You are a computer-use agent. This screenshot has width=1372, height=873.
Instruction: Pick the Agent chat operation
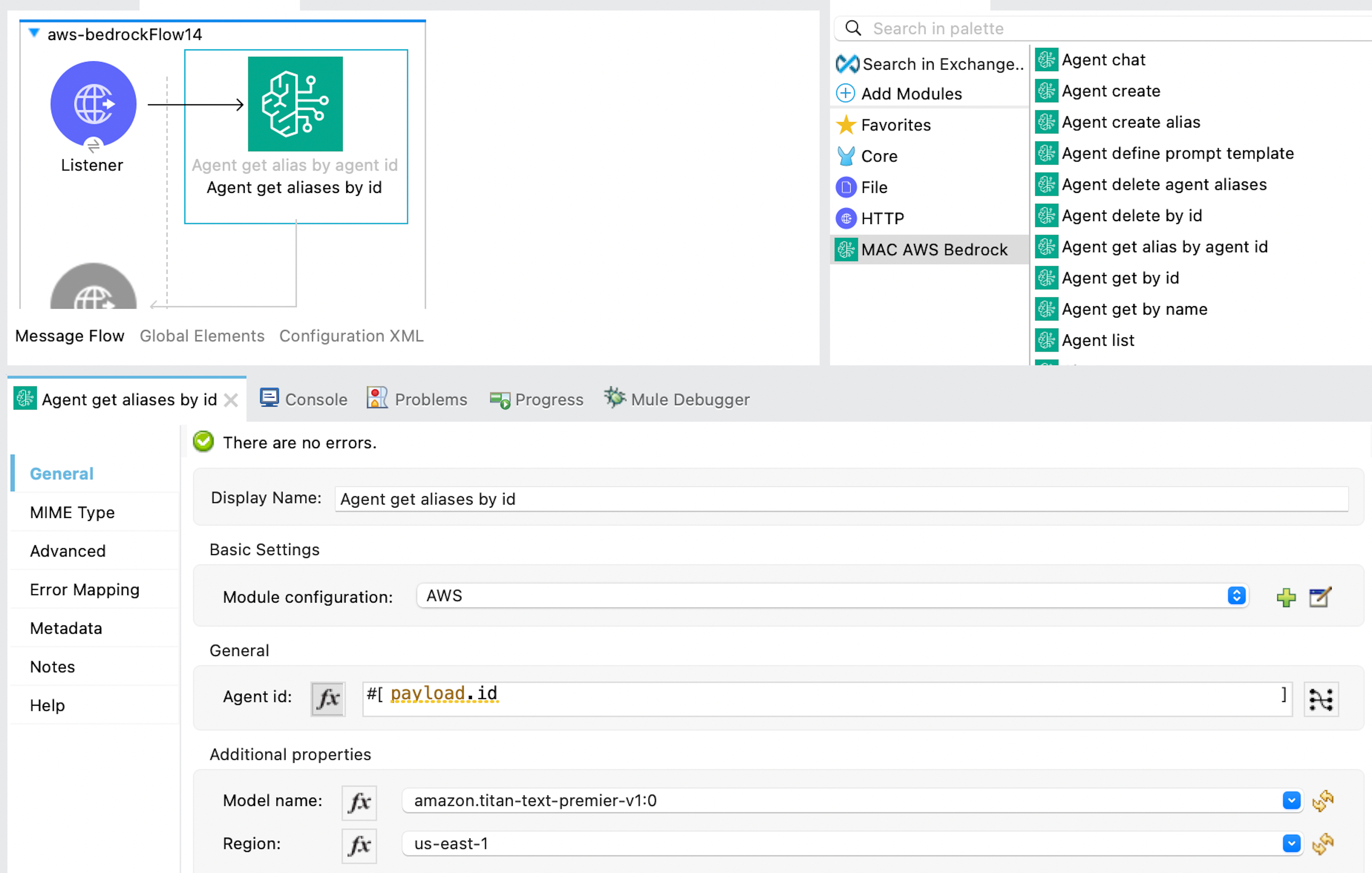(1090, 60)
